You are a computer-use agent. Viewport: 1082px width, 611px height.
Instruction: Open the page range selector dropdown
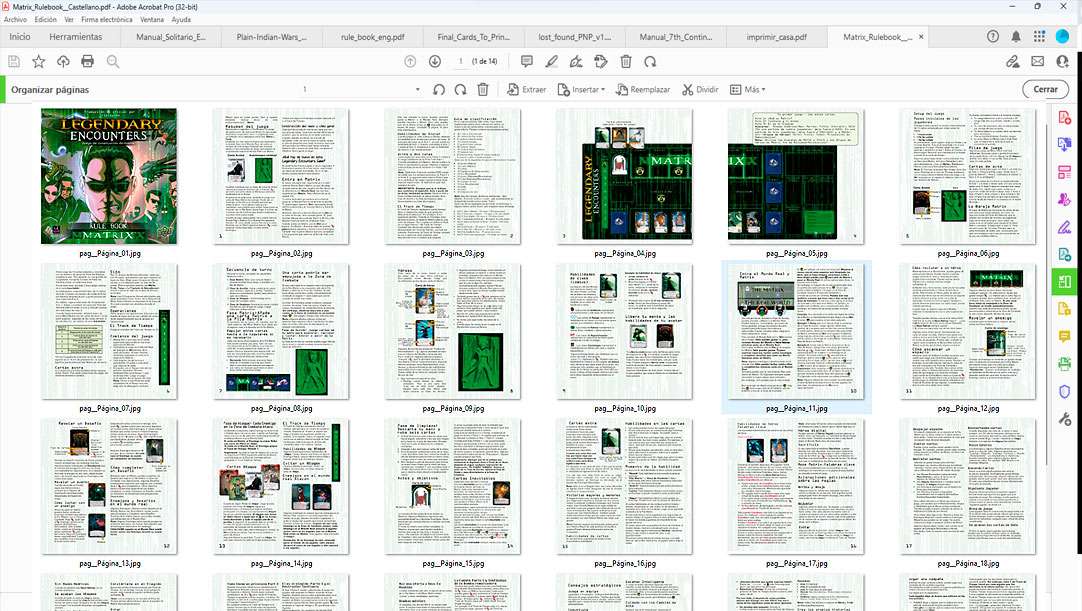click(418, 89)
